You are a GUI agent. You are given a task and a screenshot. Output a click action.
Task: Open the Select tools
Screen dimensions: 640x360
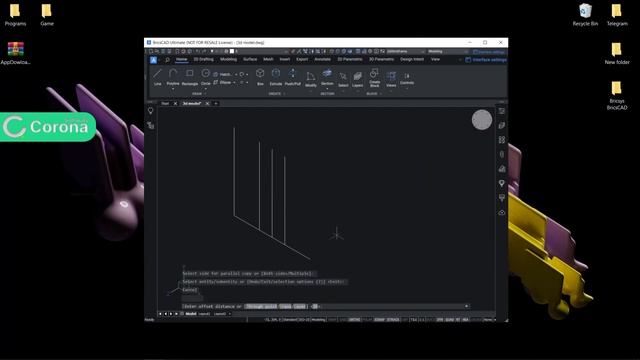pyautogui.click(x=343, y=79)
